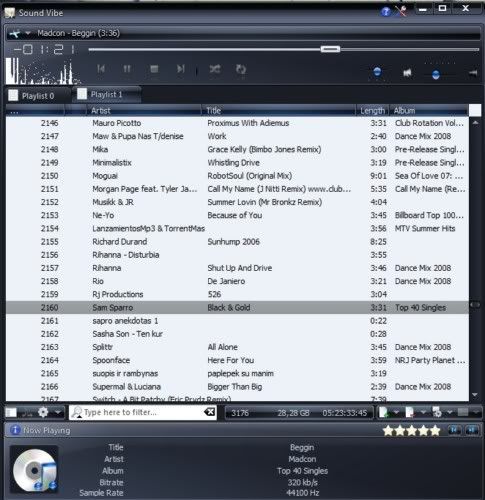Screen dimensions: 485x500
Task: Open dropdown next to playlist tools icon
Action: 449,412
